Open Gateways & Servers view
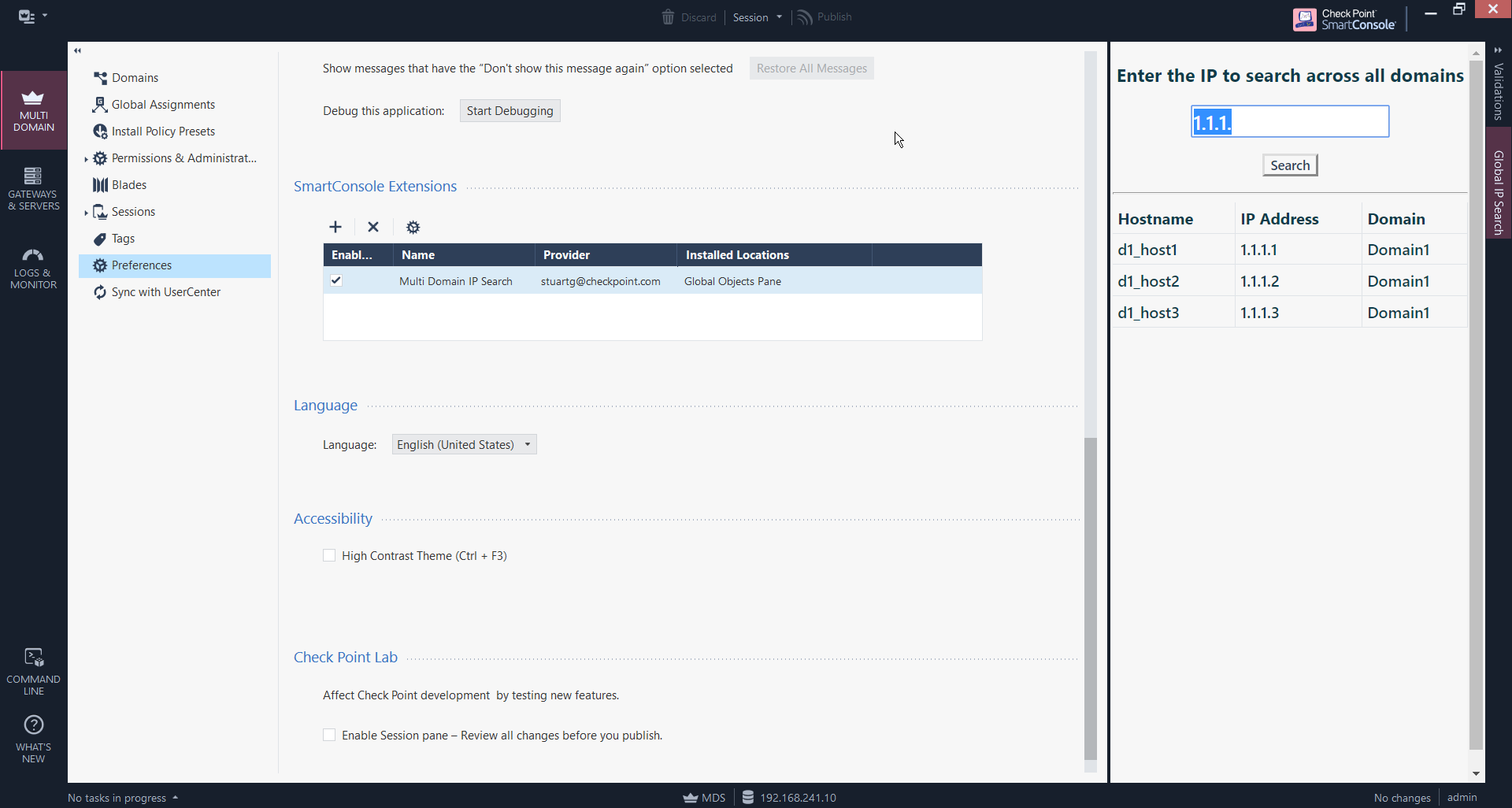Image resolution: width=1512 pixels, height=808 pixels. pos(33,189)
